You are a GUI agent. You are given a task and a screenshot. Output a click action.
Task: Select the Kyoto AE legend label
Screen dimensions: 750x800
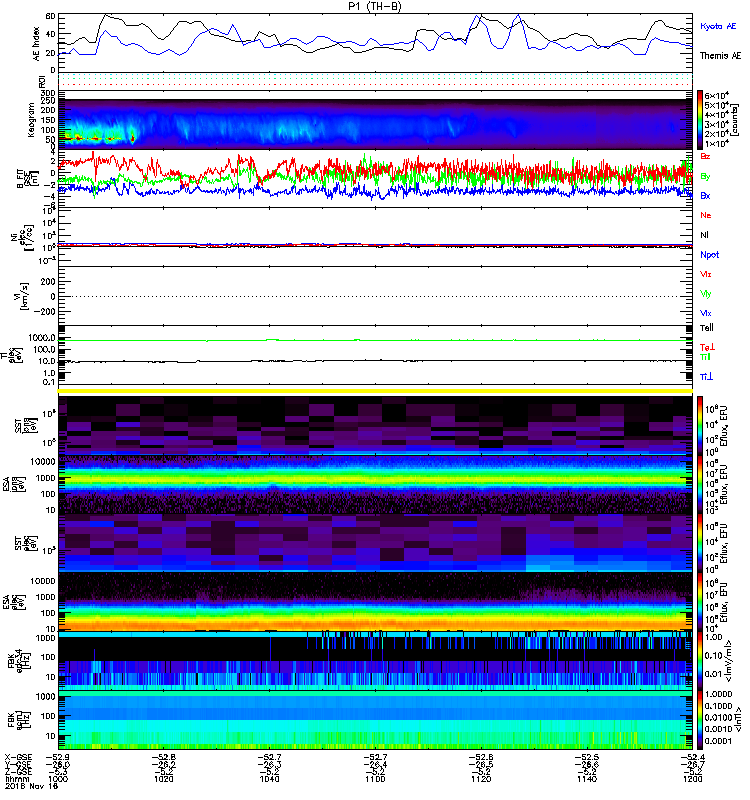click(x=718, y=26)
